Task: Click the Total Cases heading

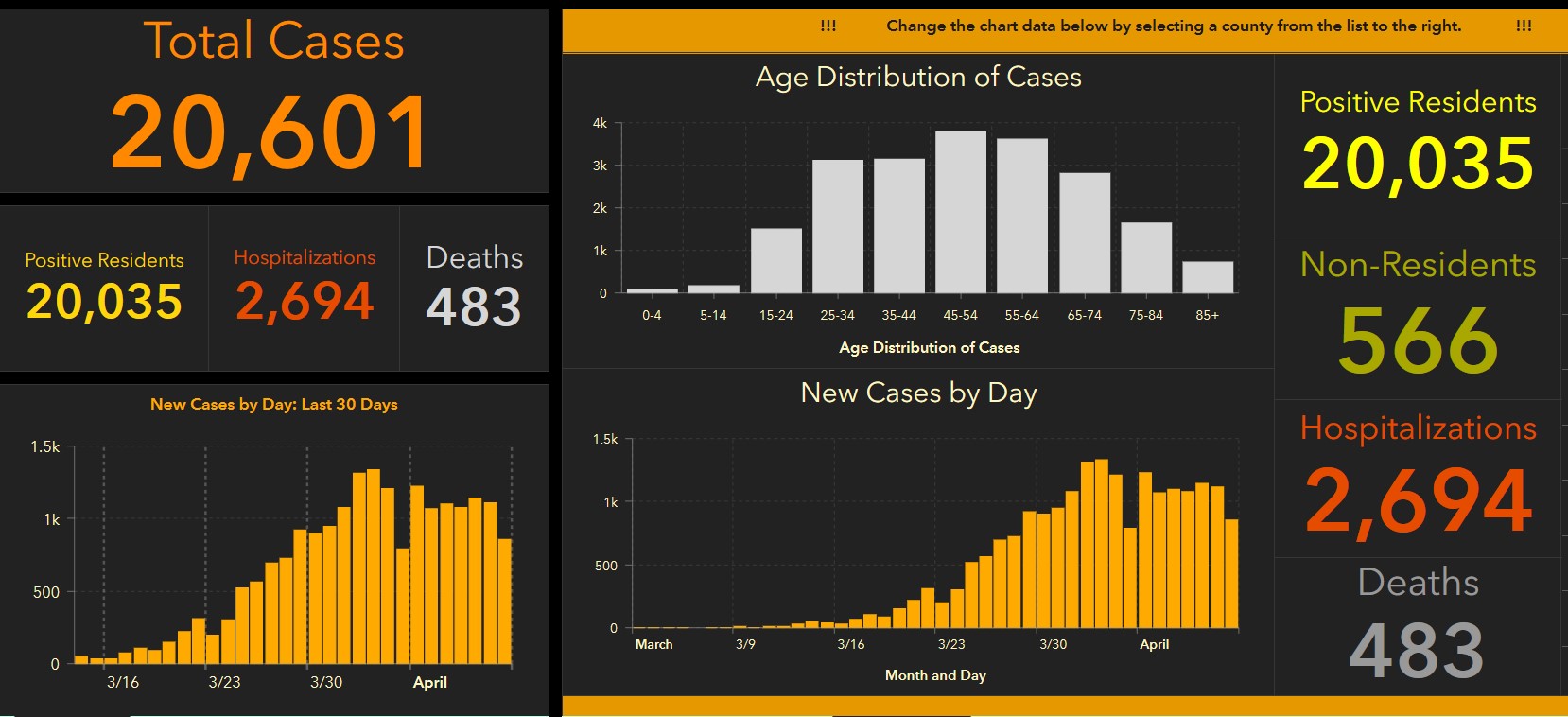Action: pos(273,42)
